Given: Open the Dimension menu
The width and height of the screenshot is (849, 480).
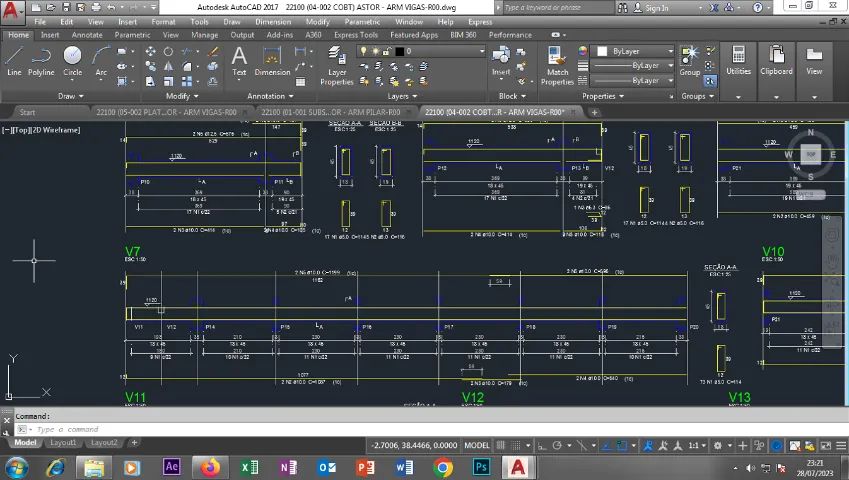Looking at the screenshot, I should coord(273,22).
